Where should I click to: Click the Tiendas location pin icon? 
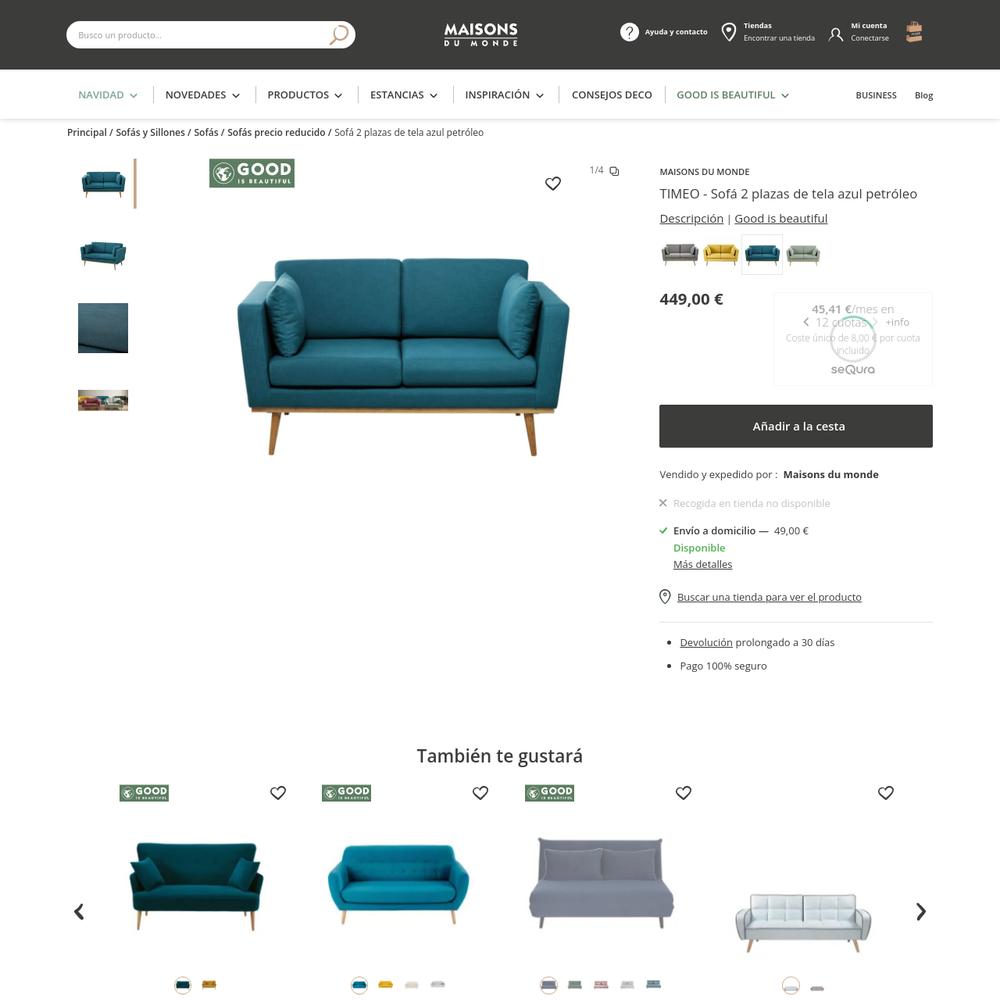point(728,32)
